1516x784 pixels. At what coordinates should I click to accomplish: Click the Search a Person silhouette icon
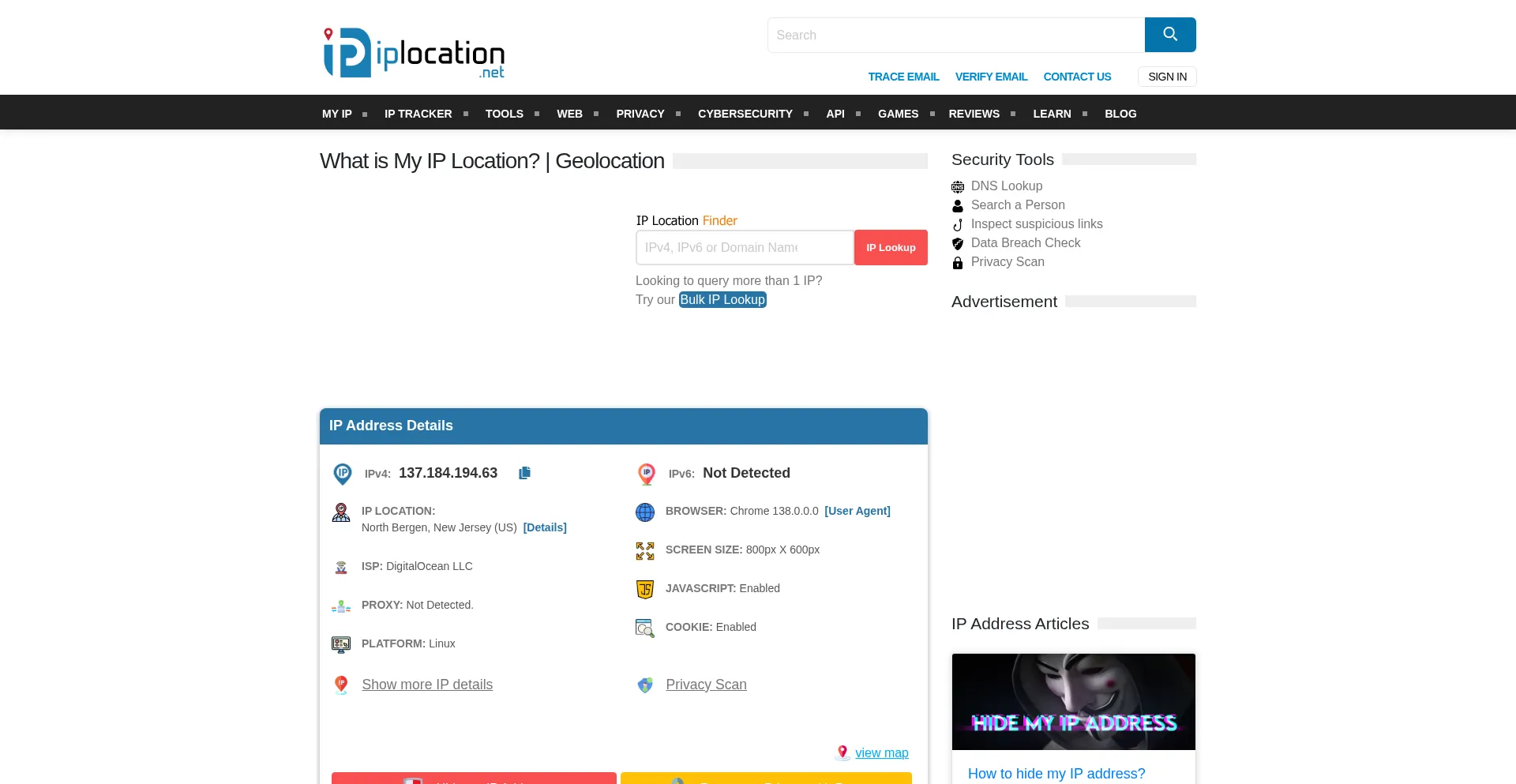[x=958, y=206]
